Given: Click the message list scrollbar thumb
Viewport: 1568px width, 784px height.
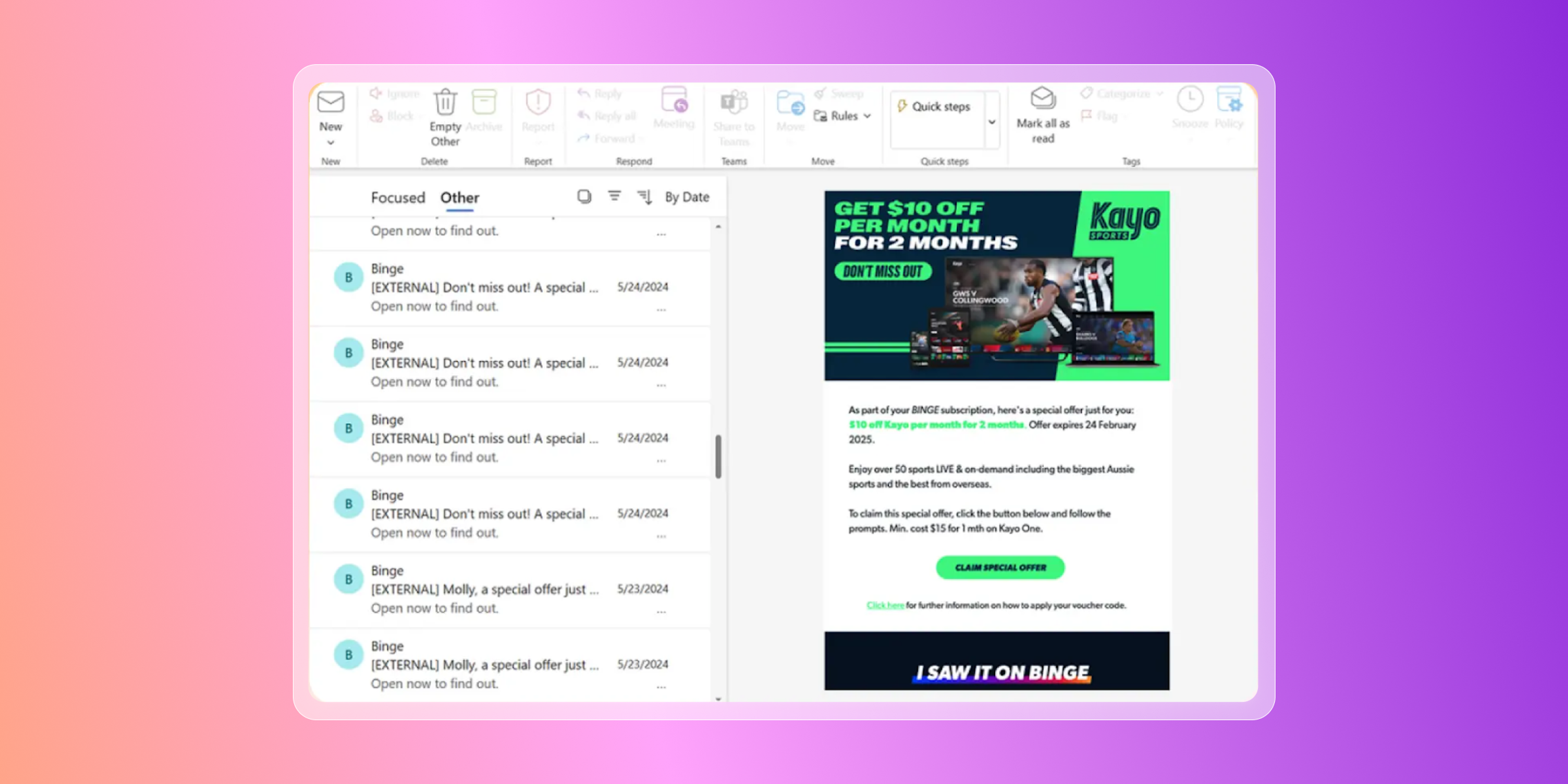Looking at the screenshot, I should (718, 457).
